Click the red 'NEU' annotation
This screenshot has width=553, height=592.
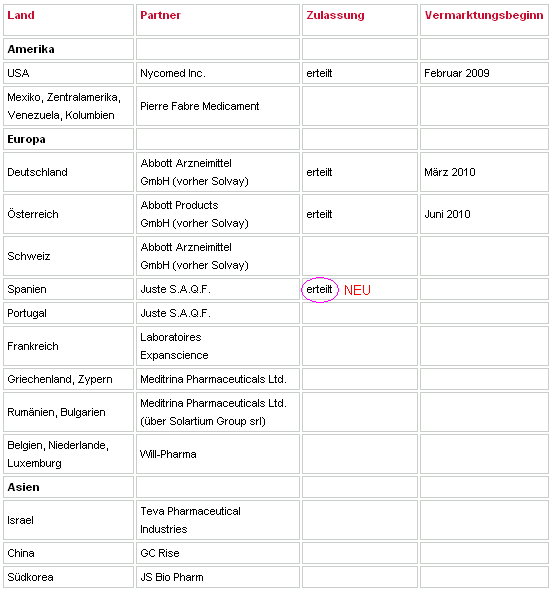(x=357, y=290)
